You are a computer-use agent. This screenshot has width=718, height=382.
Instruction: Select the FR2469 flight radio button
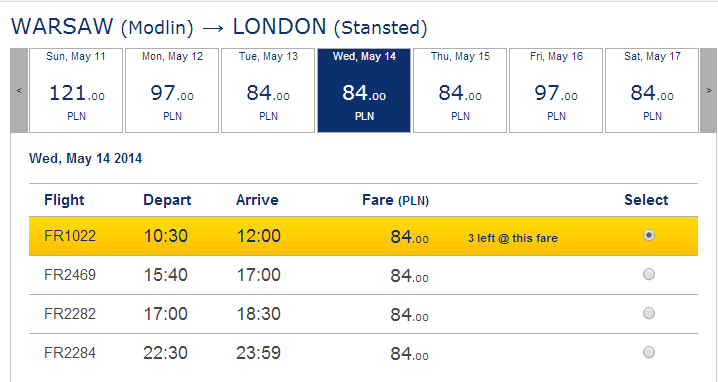(x=648, y=274)
